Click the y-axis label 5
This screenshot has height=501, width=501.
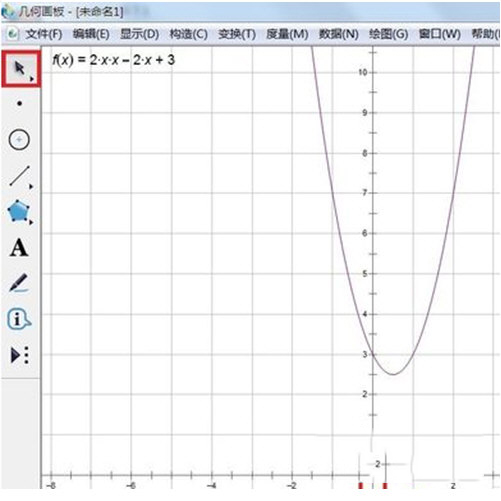pyautogui.click(x=365, y=274)
